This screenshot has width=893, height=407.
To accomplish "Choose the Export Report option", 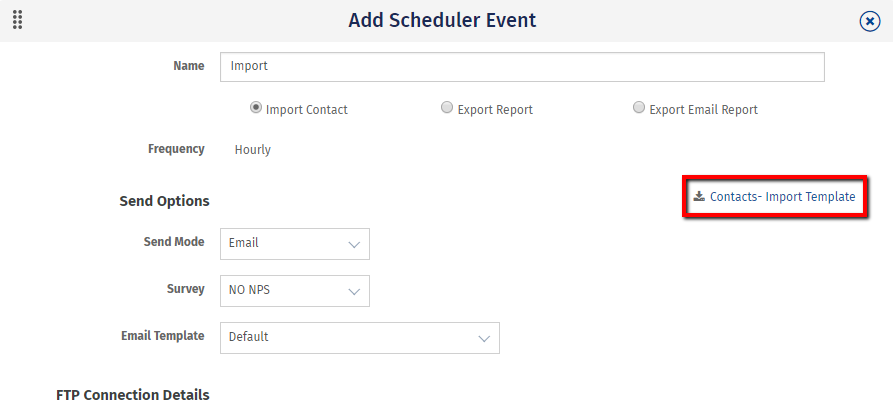I will (447, 108).
